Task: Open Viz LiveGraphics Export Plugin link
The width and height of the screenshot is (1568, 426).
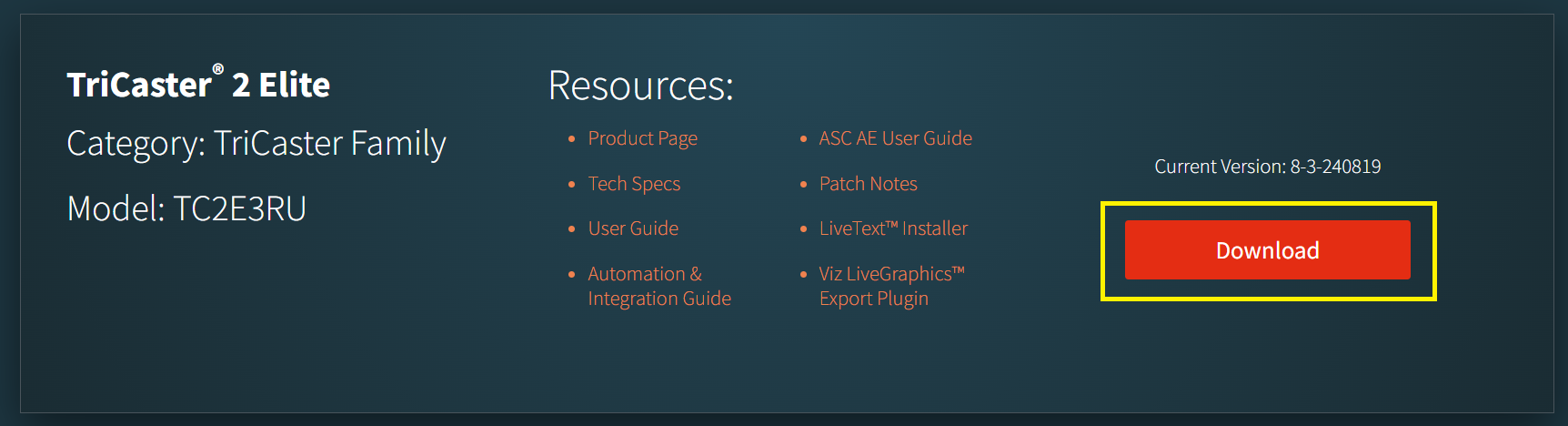Action: [x=891, y=286]
